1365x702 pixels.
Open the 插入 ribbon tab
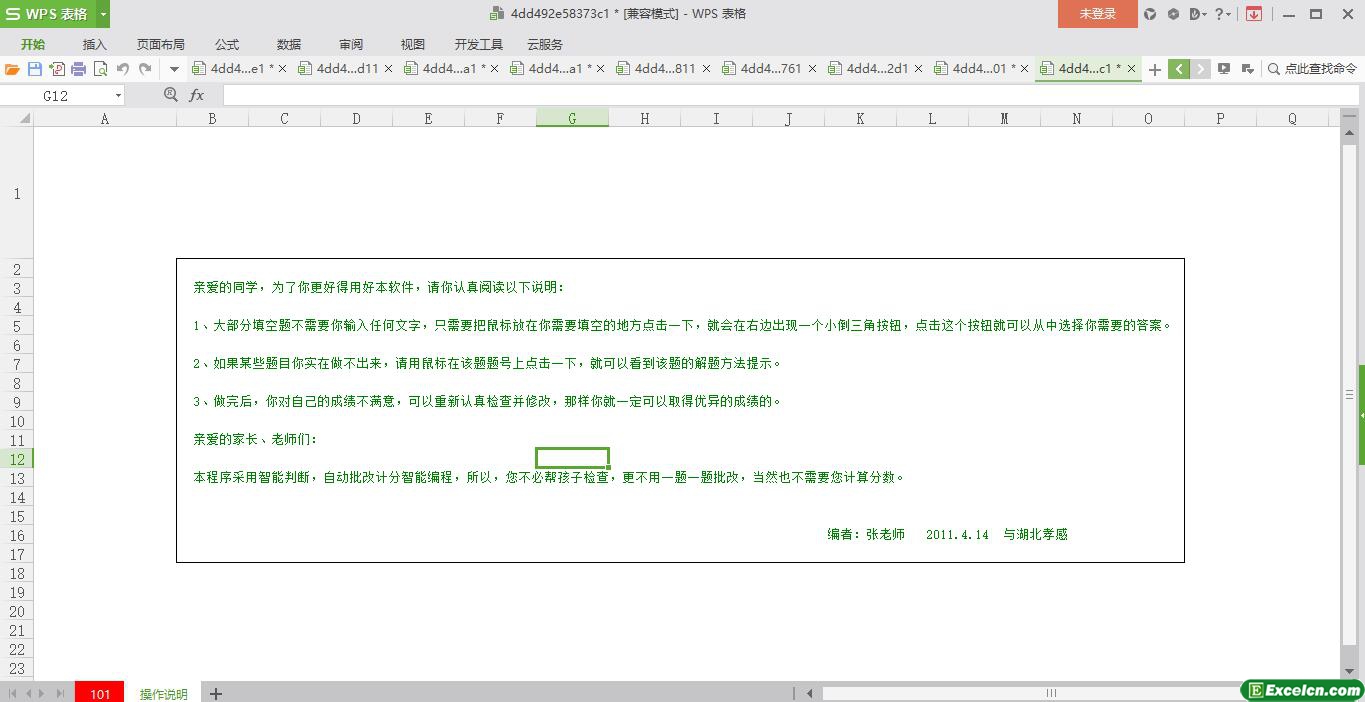point(95,44)
